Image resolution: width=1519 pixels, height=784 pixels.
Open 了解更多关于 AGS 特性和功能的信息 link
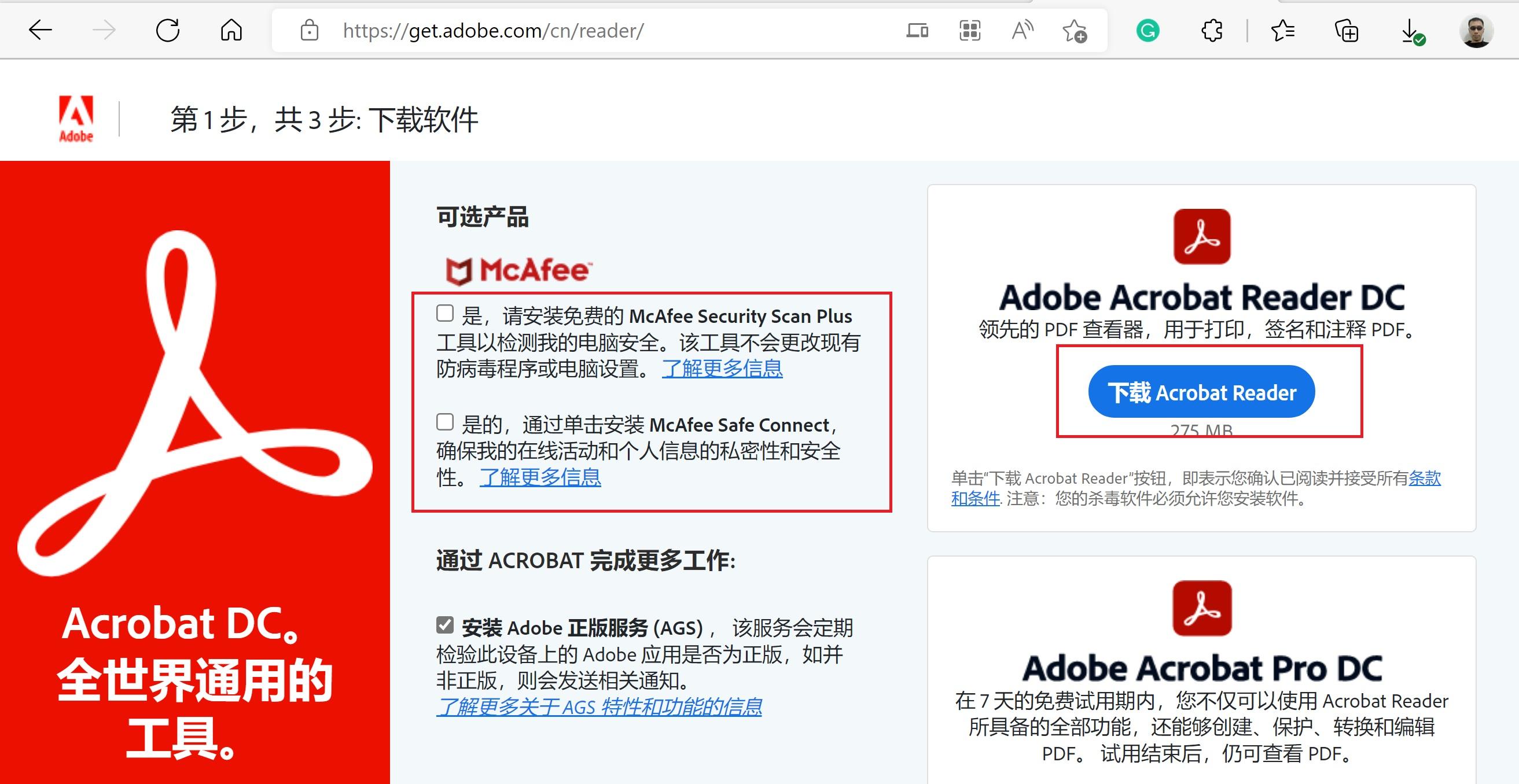pyautogui.click(x=599, y=706)
